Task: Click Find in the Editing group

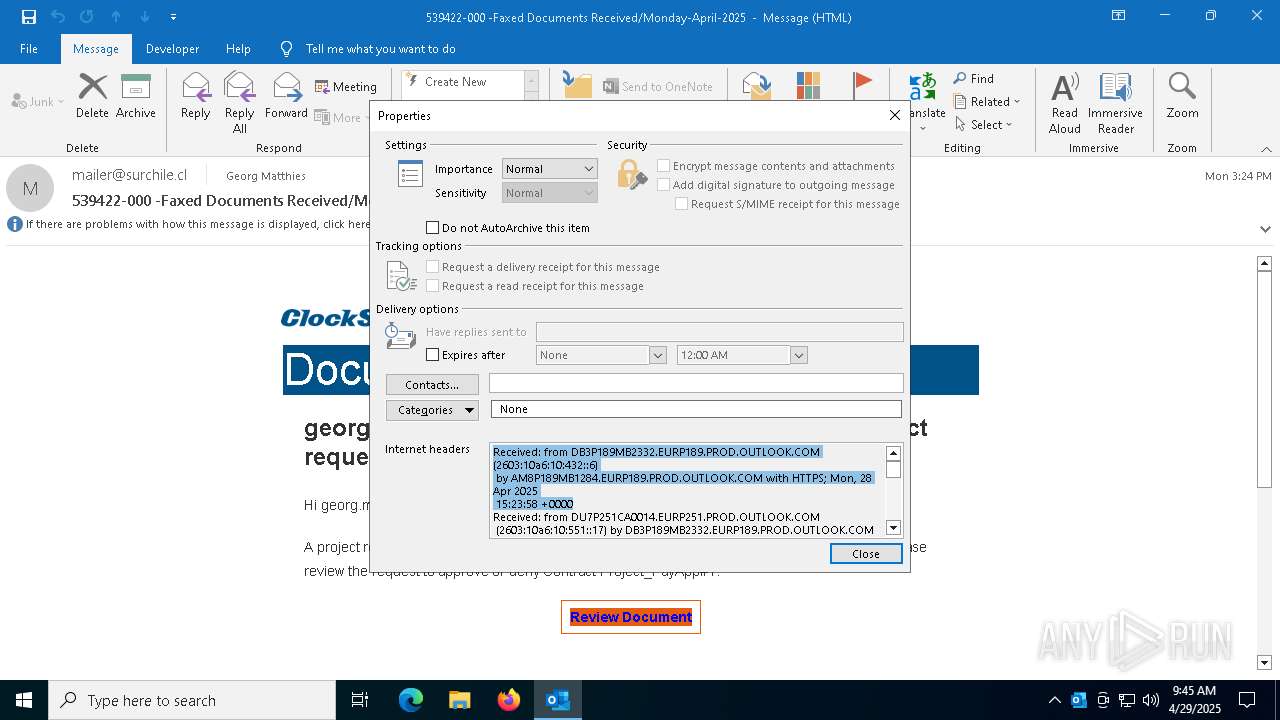Action: point(974,79)
